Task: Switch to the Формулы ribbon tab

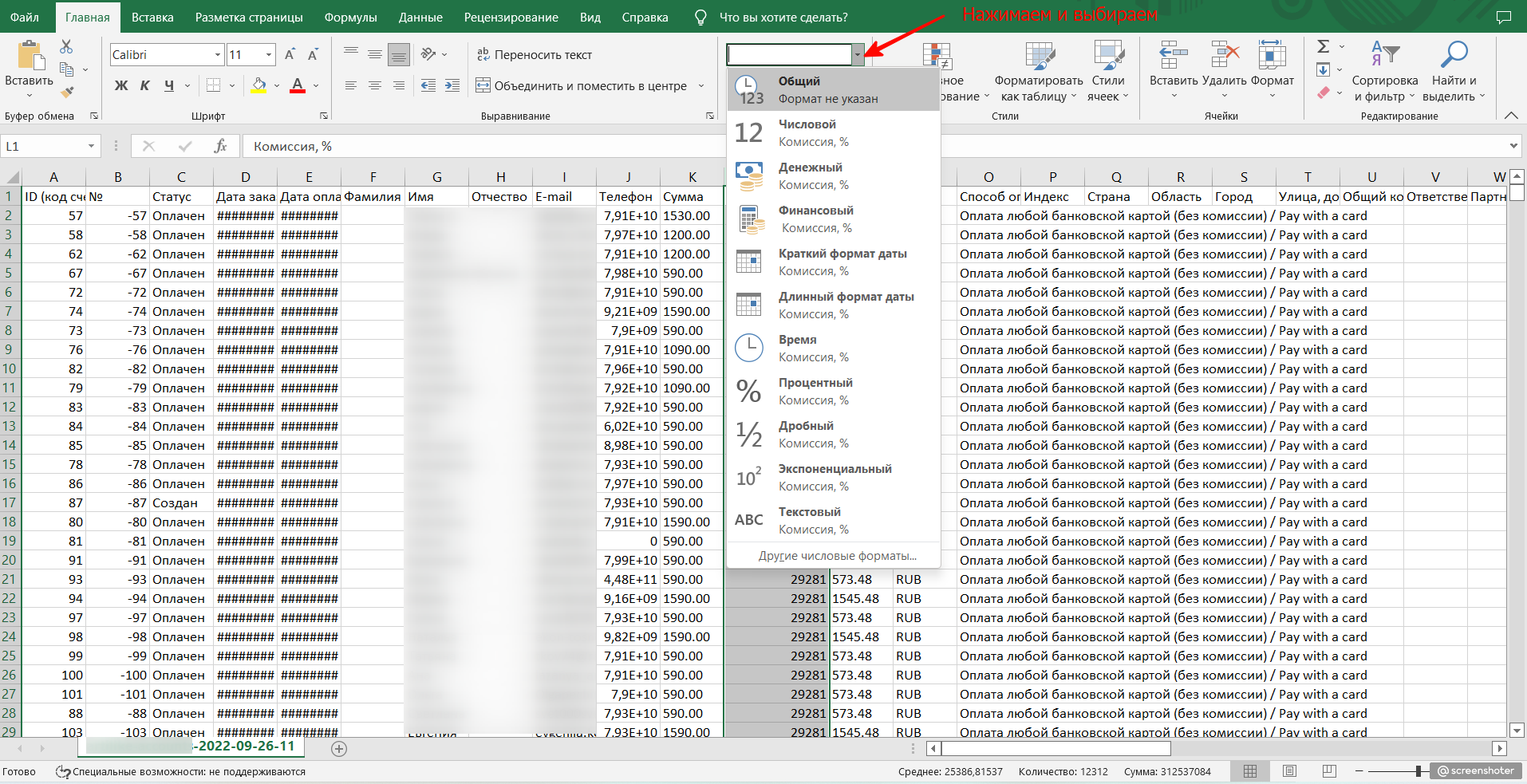Action: click(x=350, y=17)
